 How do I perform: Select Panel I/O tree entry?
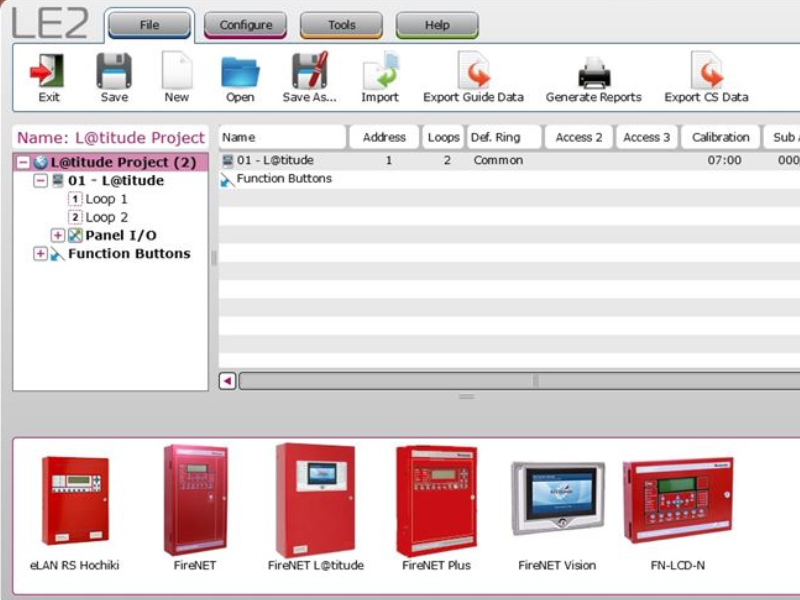(121, 235)
